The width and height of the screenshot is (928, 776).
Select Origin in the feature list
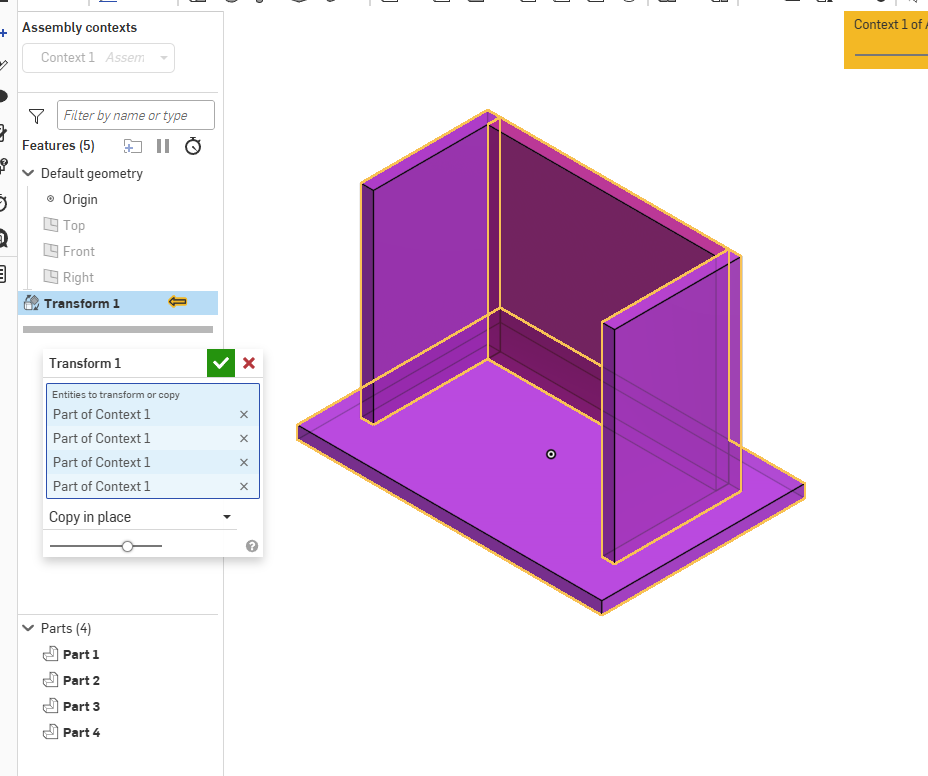(80, 199)
